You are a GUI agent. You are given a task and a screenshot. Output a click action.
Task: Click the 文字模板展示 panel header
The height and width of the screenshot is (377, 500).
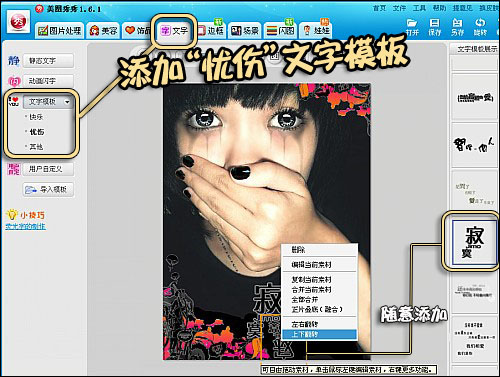[x=477, y=49]
